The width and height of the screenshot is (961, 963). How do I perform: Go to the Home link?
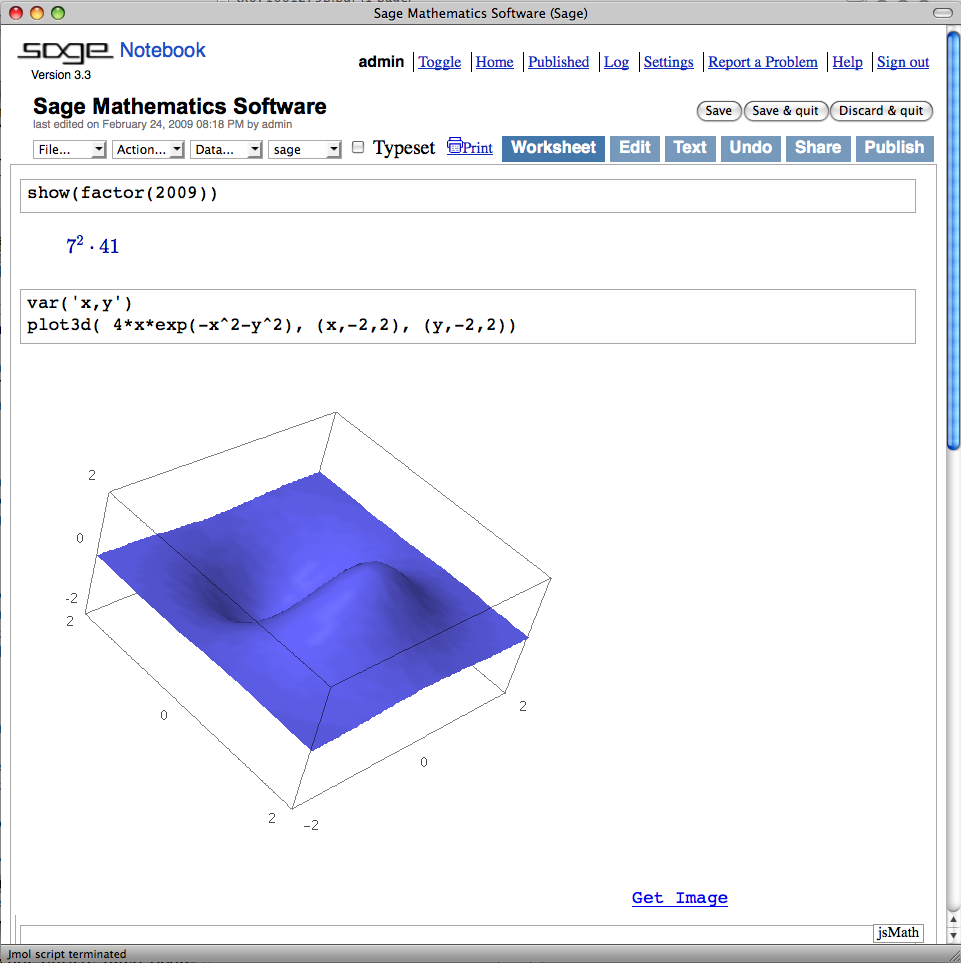pyautogui.click(x=494, y=62)
